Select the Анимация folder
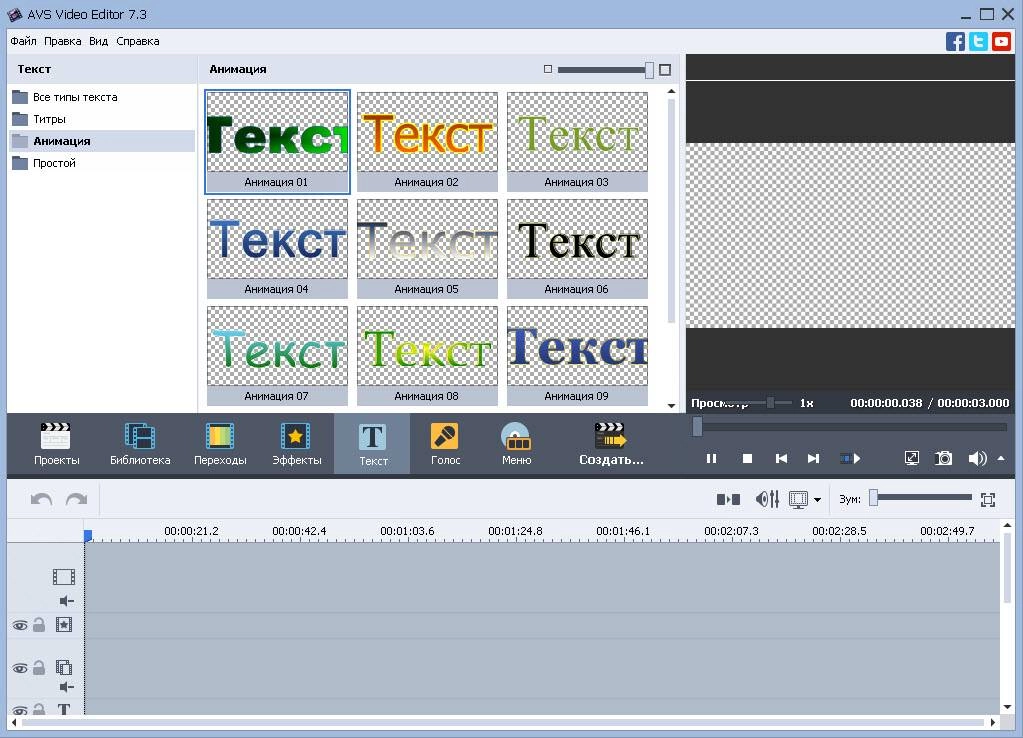Image resolution: width=1023 pixels, height=738 pixels. click(102, 141)
